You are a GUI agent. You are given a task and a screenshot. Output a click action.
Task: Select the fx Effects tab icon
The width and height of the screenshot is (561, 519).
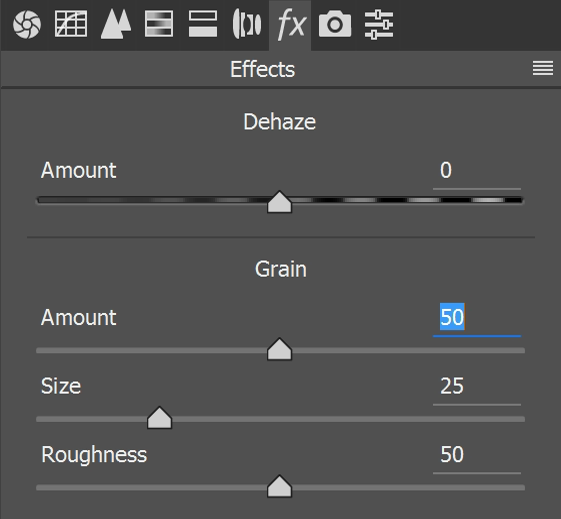pyautogui.click(x=291, y=24)
